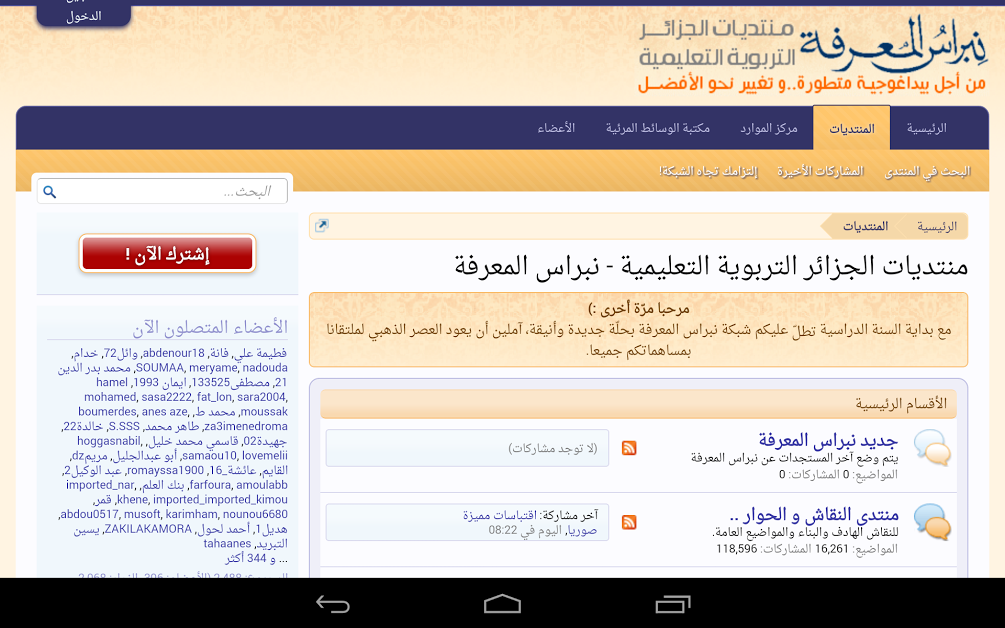The height and width of the screenshot is (628, 1005).
Task: Open the الدخول login tab at the top
Action: [84, 14]
